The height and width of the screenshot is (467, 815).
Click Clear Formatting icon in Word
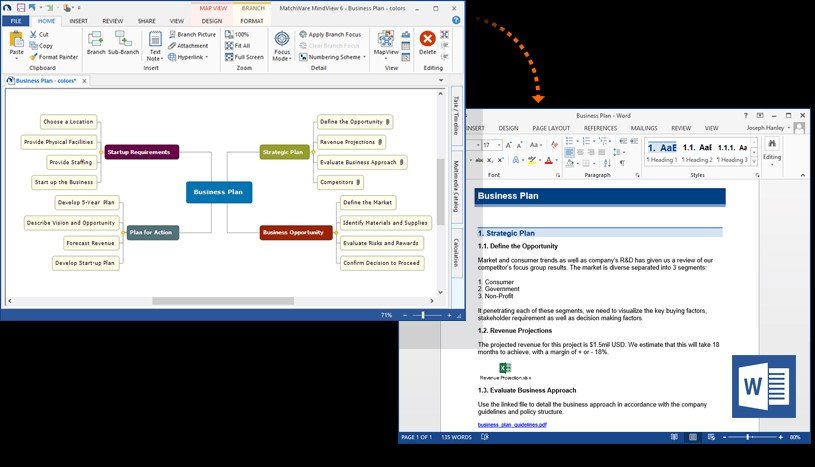click(x=555, y=144)
